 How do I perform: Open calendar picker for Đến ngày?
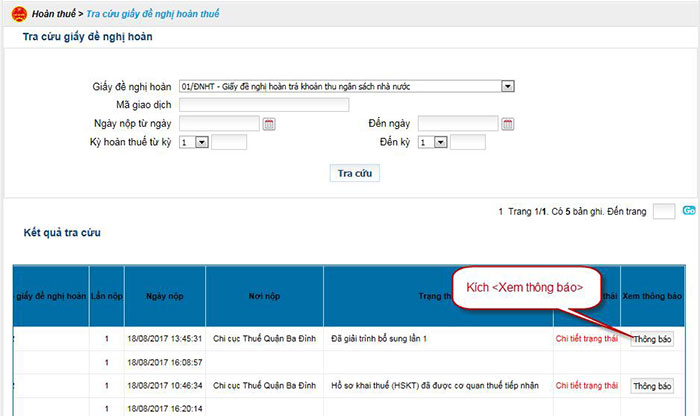(x=508, y=124)
